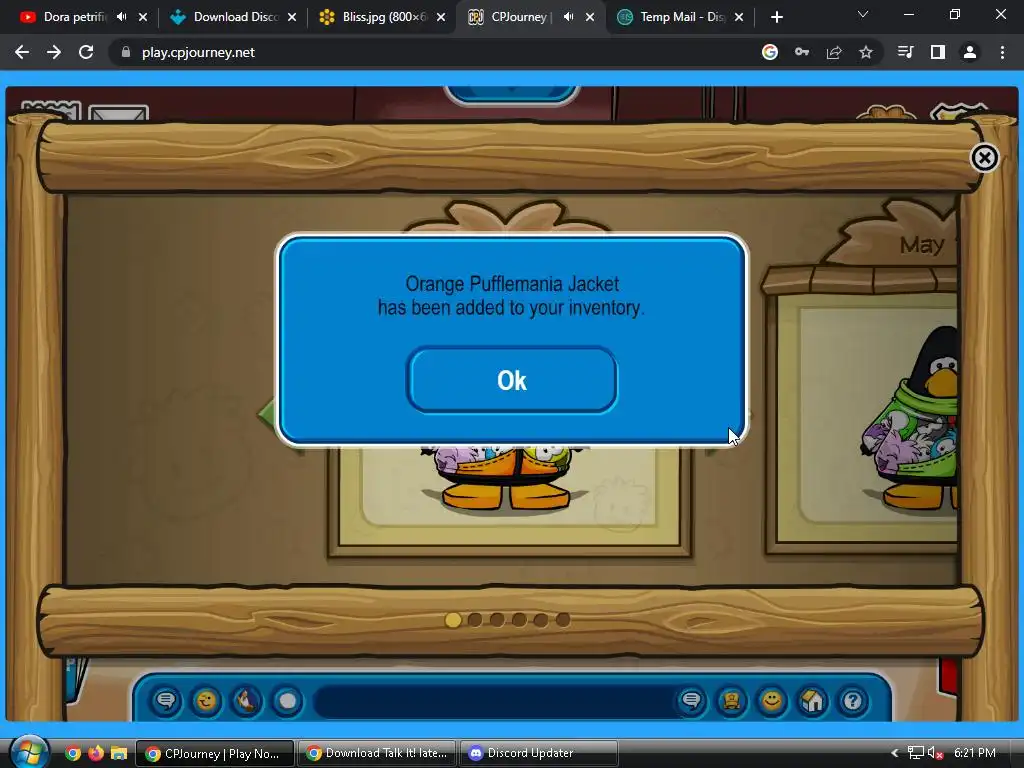Screen dimensions: 1024x768
Task: Show hidden tray icons arrow
Action: 895,753
